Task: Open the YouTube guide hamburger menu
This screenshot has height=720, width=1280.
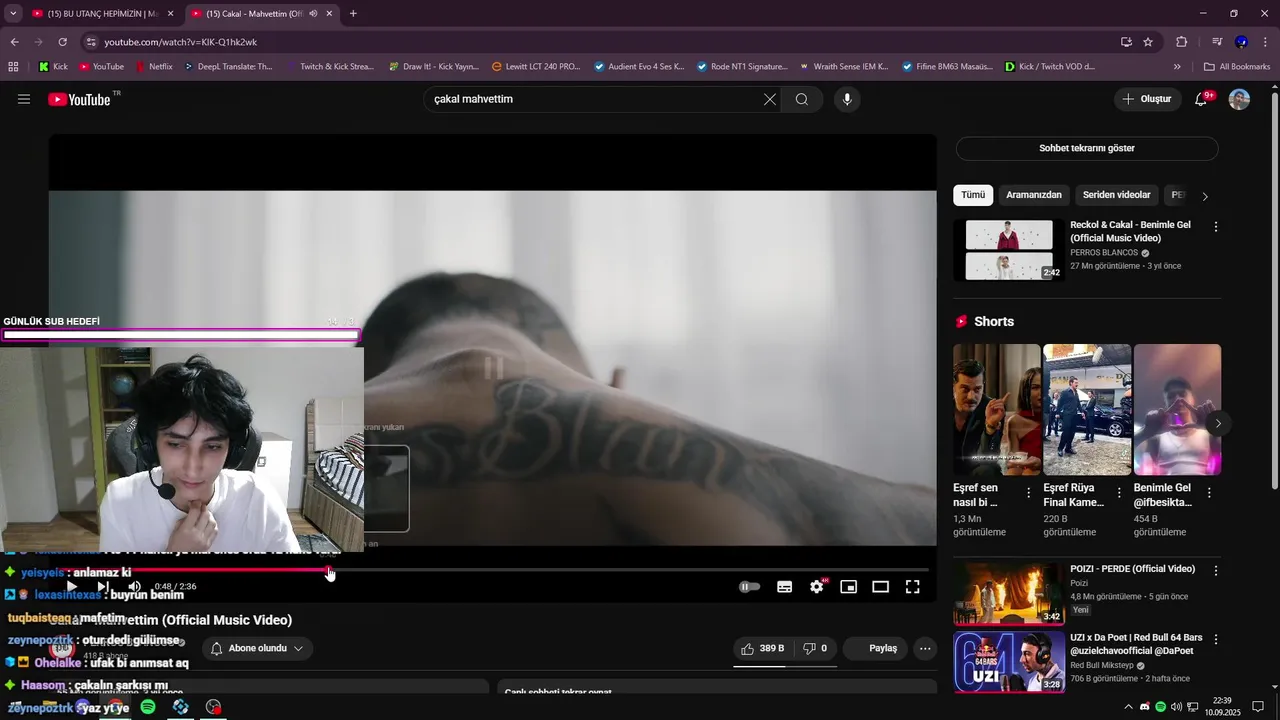Action: [x=24, y=99]
